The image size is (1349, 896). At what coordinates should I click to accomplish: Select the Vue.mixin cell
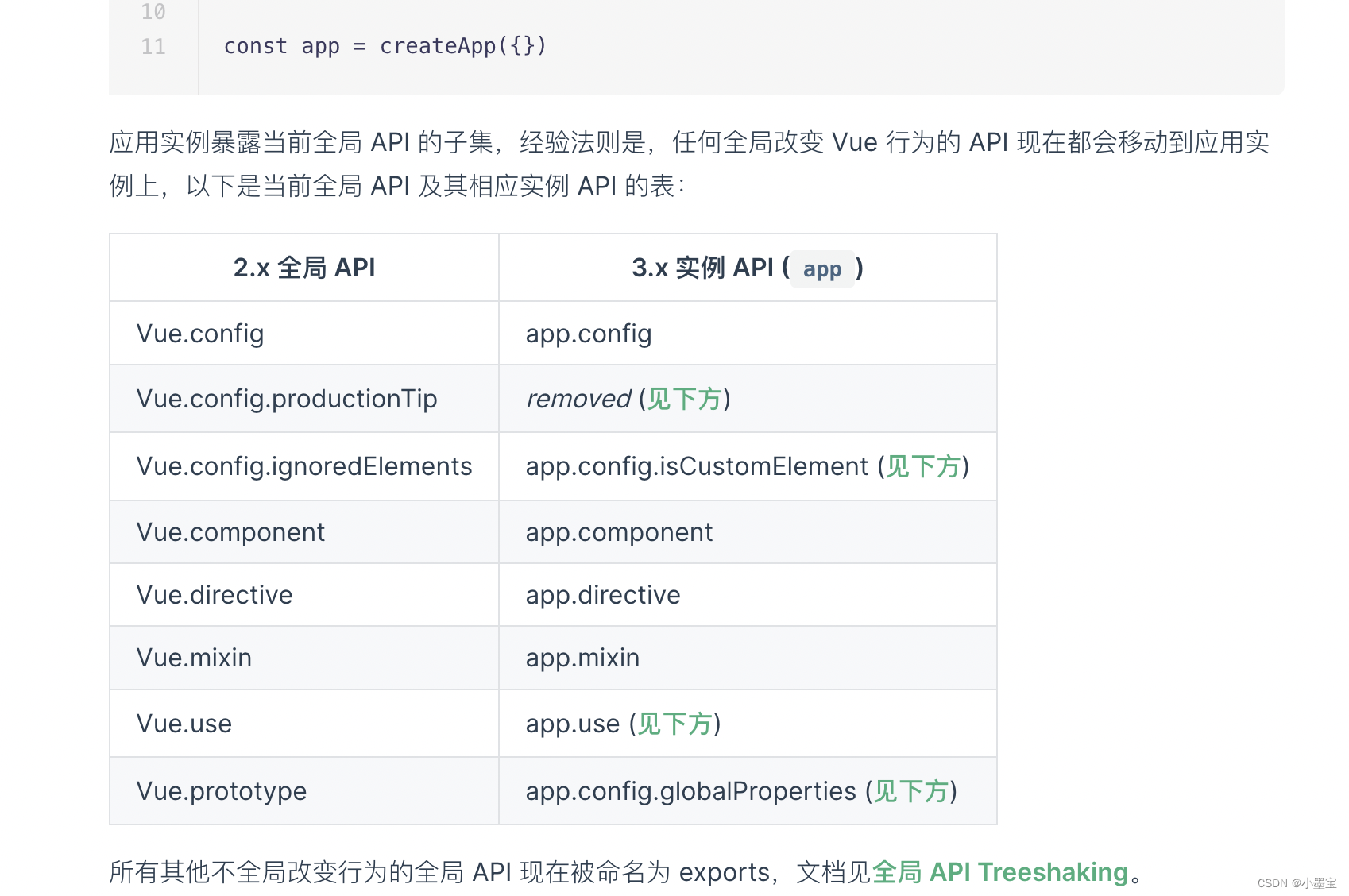click(304, 658)
